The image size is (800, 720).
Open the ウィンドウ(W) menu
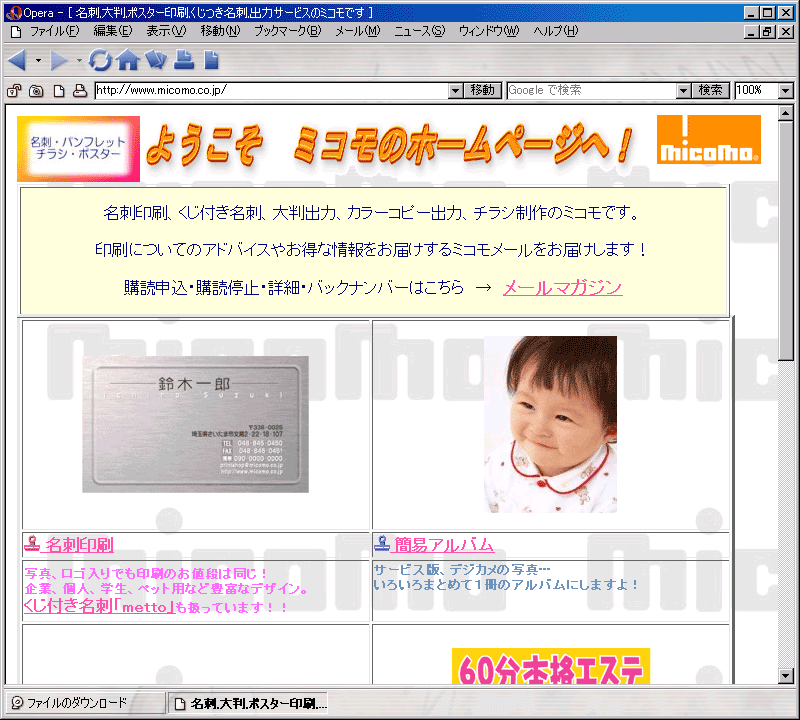click(489, 32)
